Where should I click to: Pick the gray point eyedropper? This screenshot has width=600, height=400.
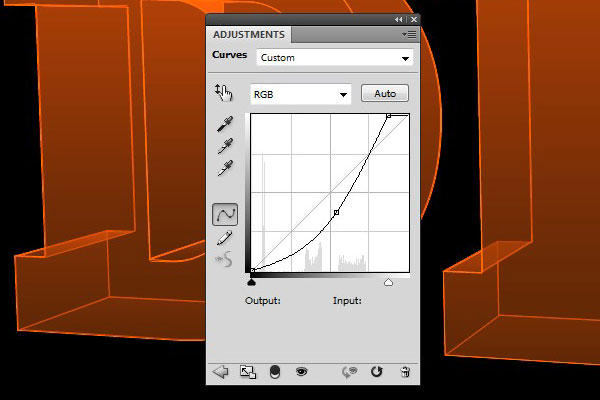point(224,146)
